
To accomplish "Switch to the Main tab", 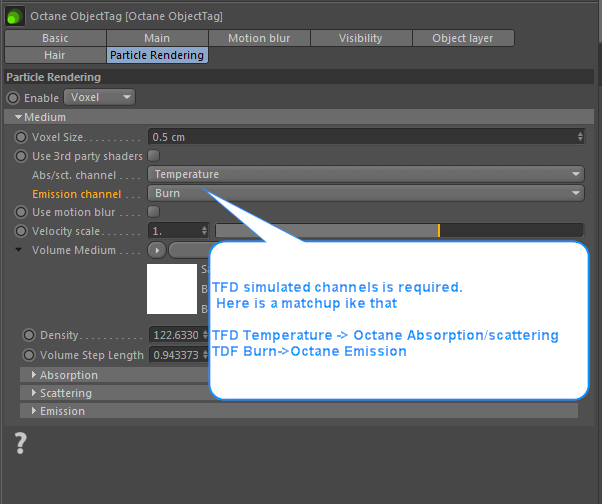I will click(157, 38).
